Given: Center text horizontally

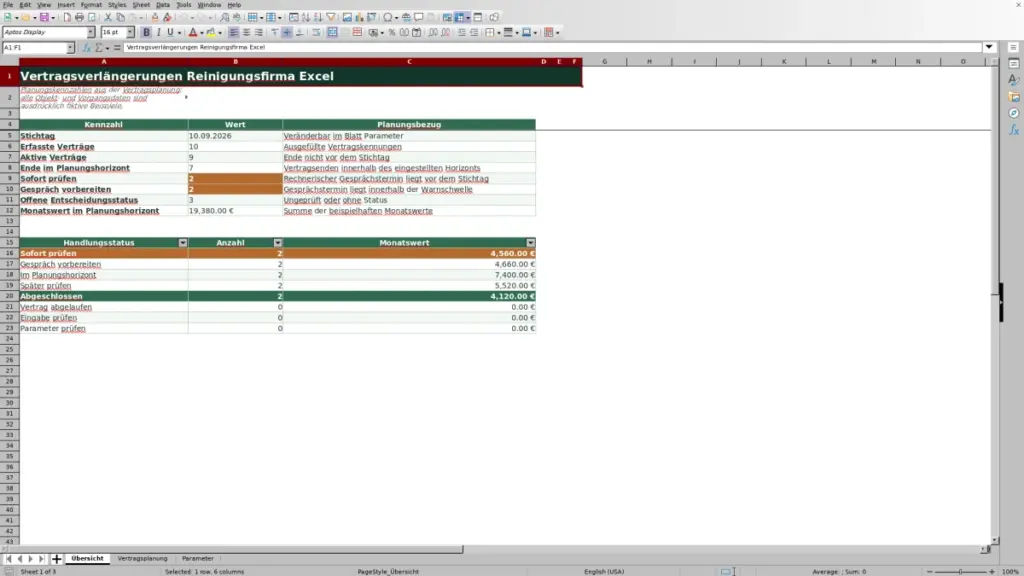Looking at the screenshot, I should pyautogui.click(x=246, y=32).
